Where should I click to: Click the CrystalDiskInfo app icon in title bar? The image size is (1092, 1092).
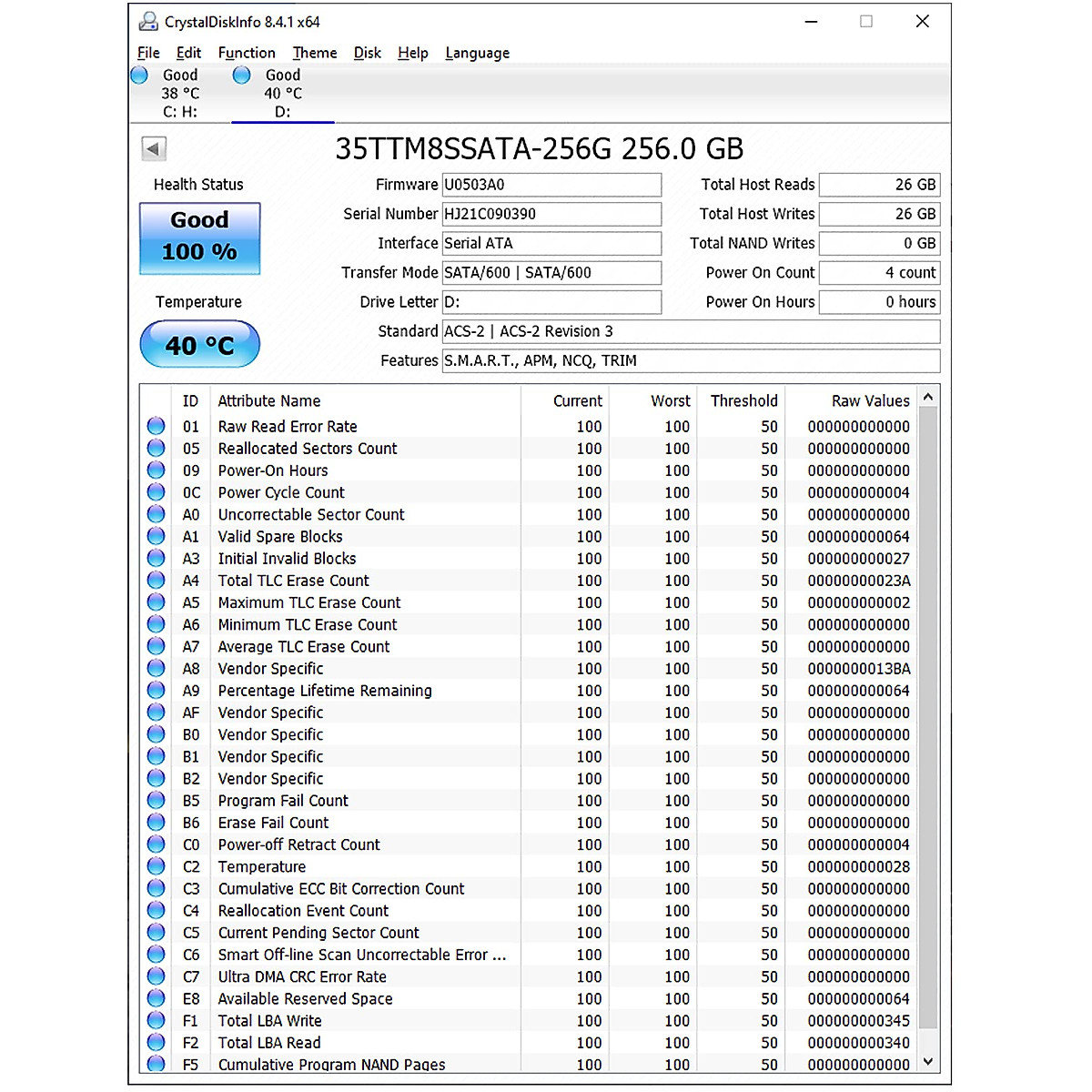coord(148,21)
